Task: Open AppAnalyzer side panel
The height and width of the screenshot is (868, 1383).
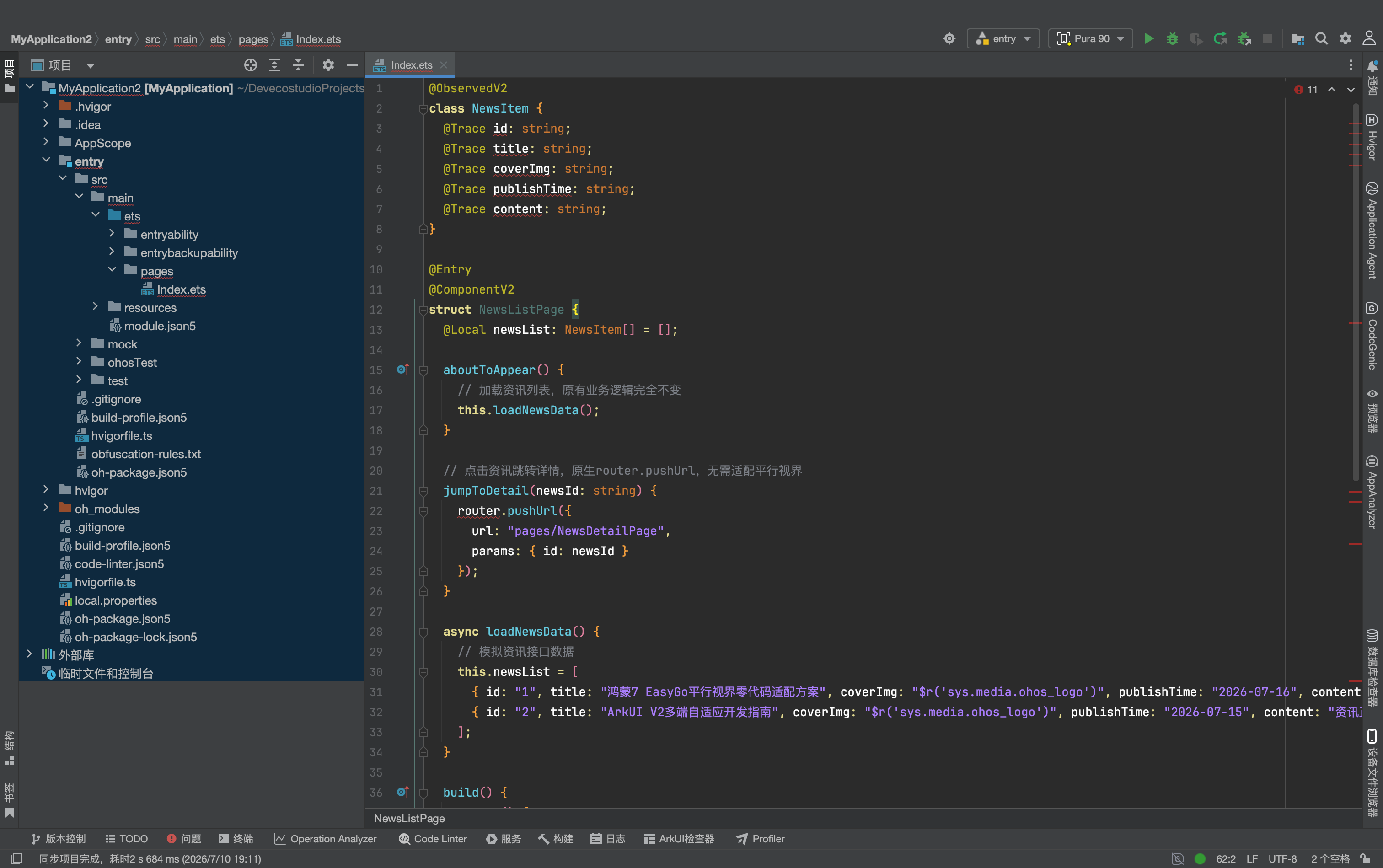Action: [x=1372, y=492]
